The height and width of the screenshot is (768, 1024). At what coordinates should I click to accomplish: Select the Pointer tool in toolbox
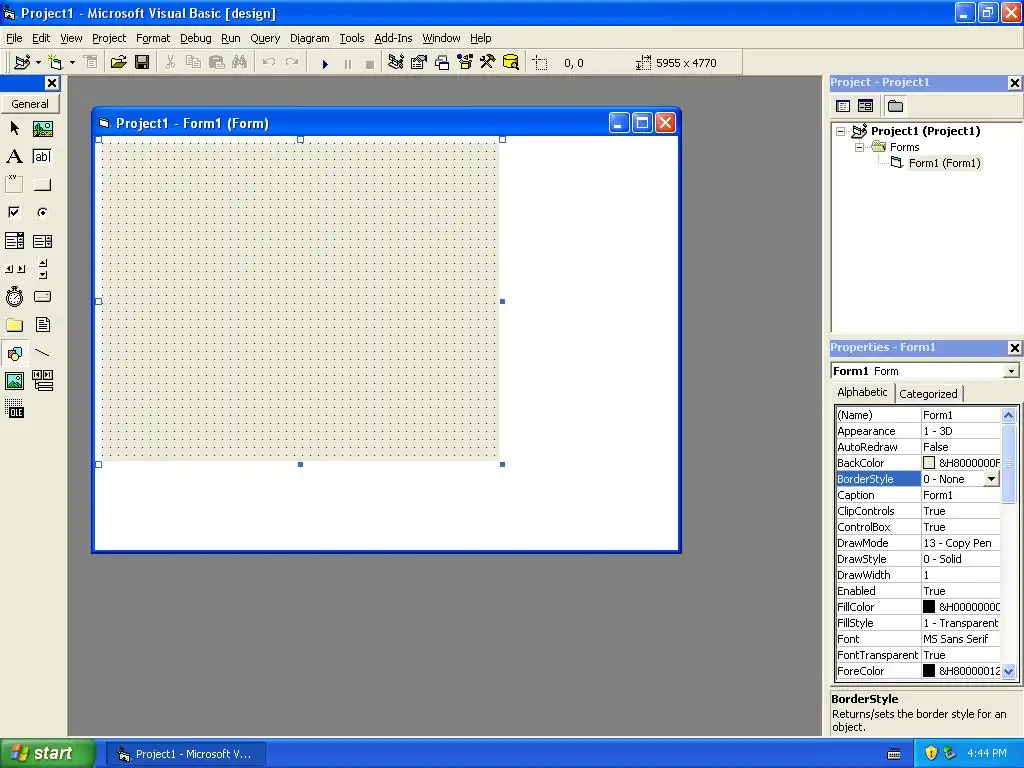pos(14,129)
